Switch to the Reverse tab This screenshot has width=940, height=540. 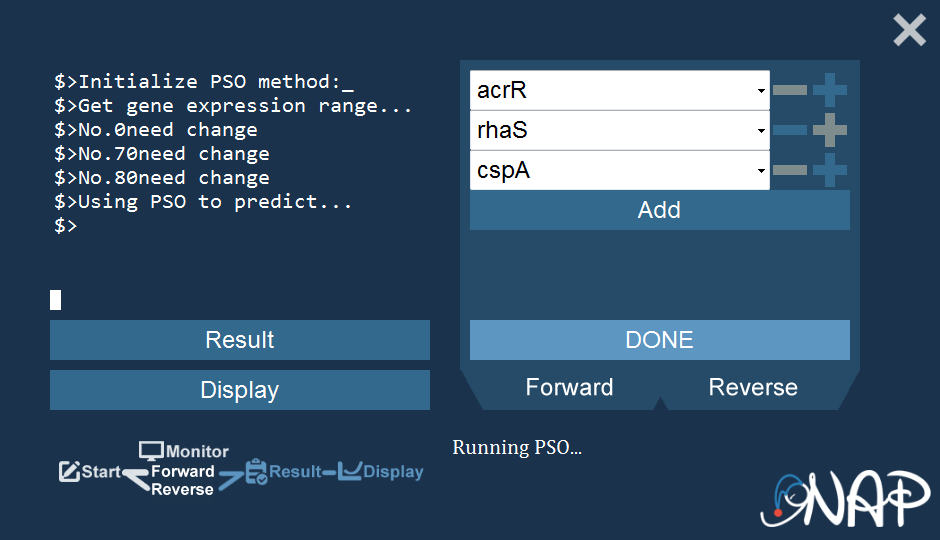pos(753,388)
